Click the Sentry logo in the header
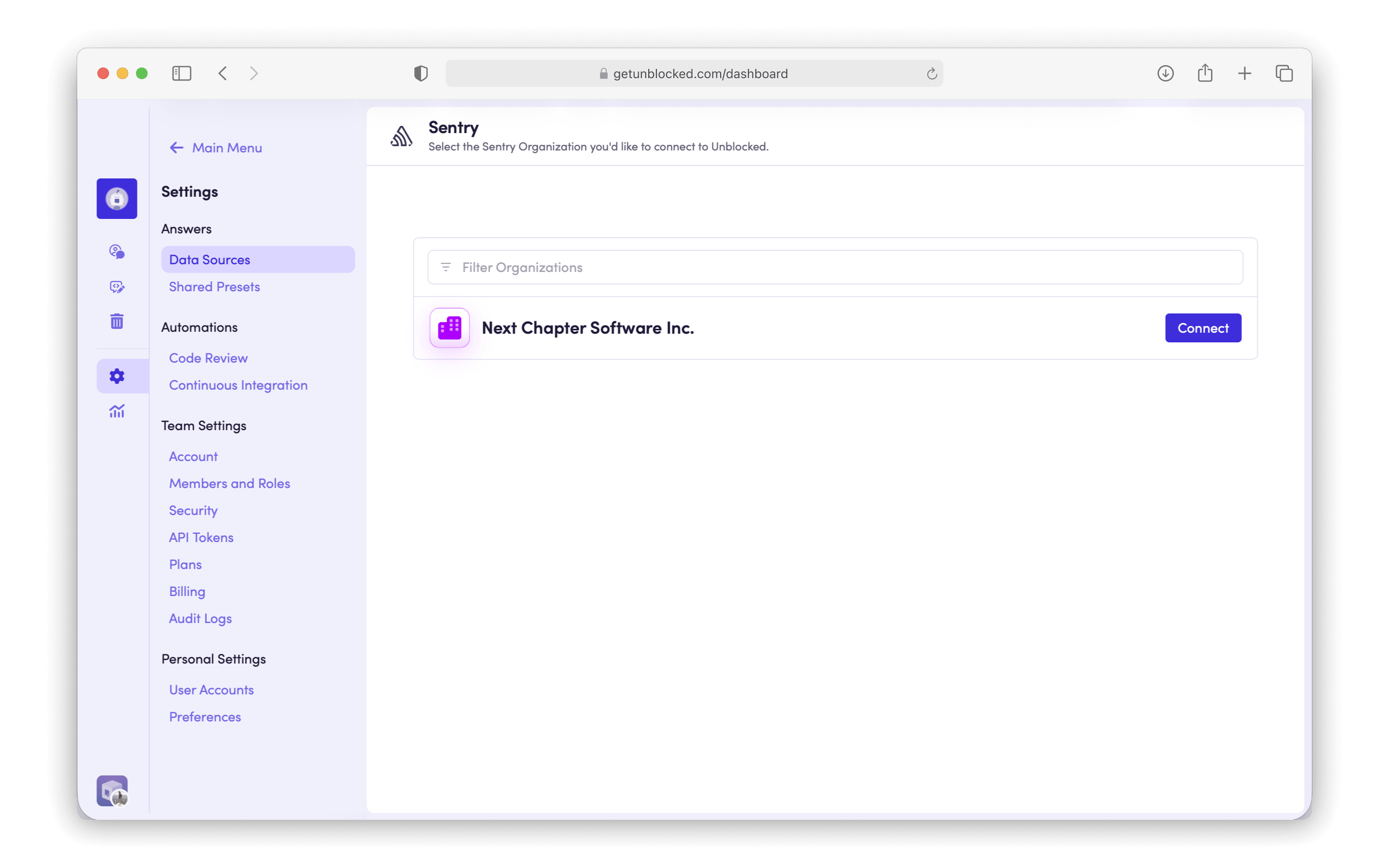Image resolution: width=1389 pixels, height=868 pixels. pyautogui.click(x=401, y=136)
